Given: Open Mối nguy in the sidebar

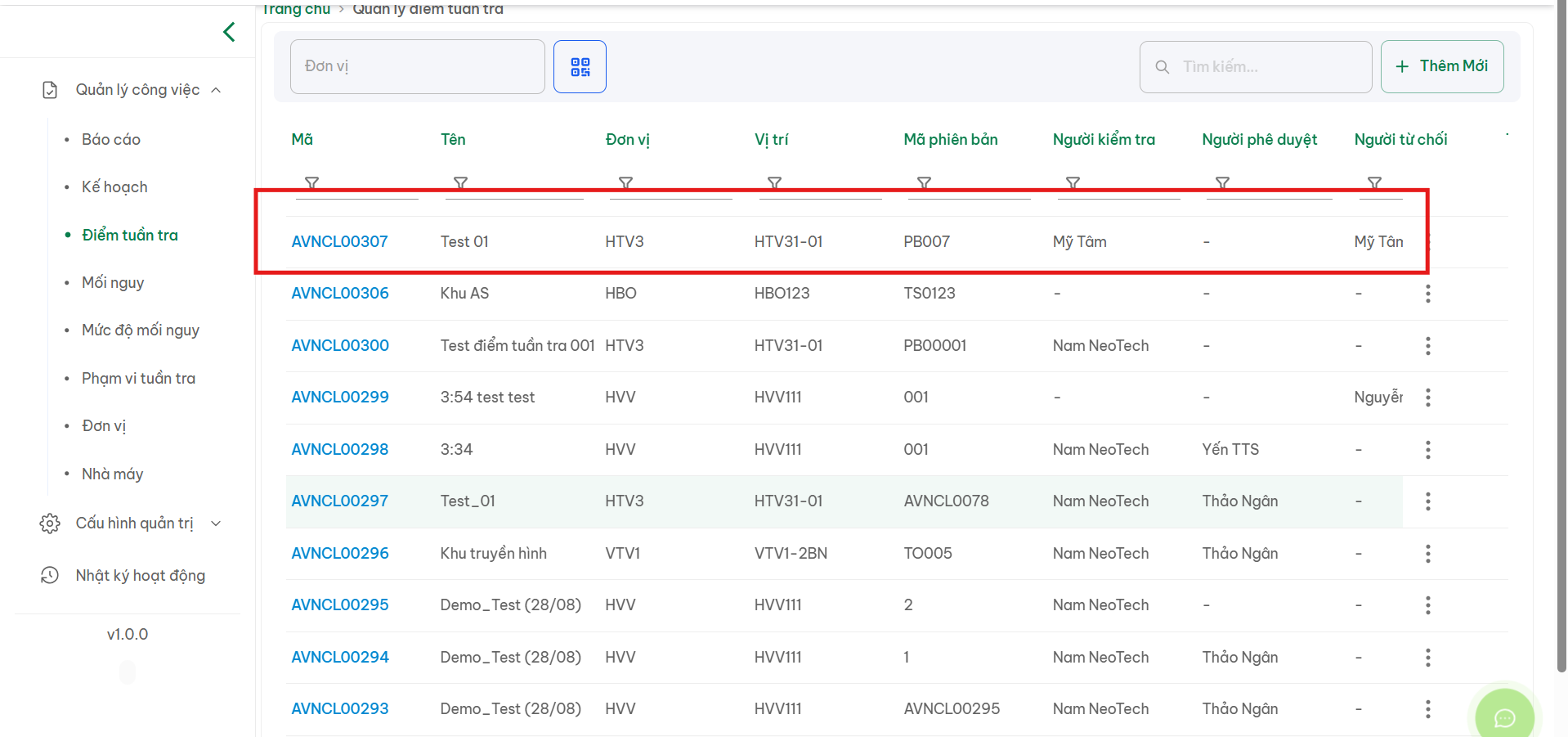Looking at the screenshot, I should (113, 283).
